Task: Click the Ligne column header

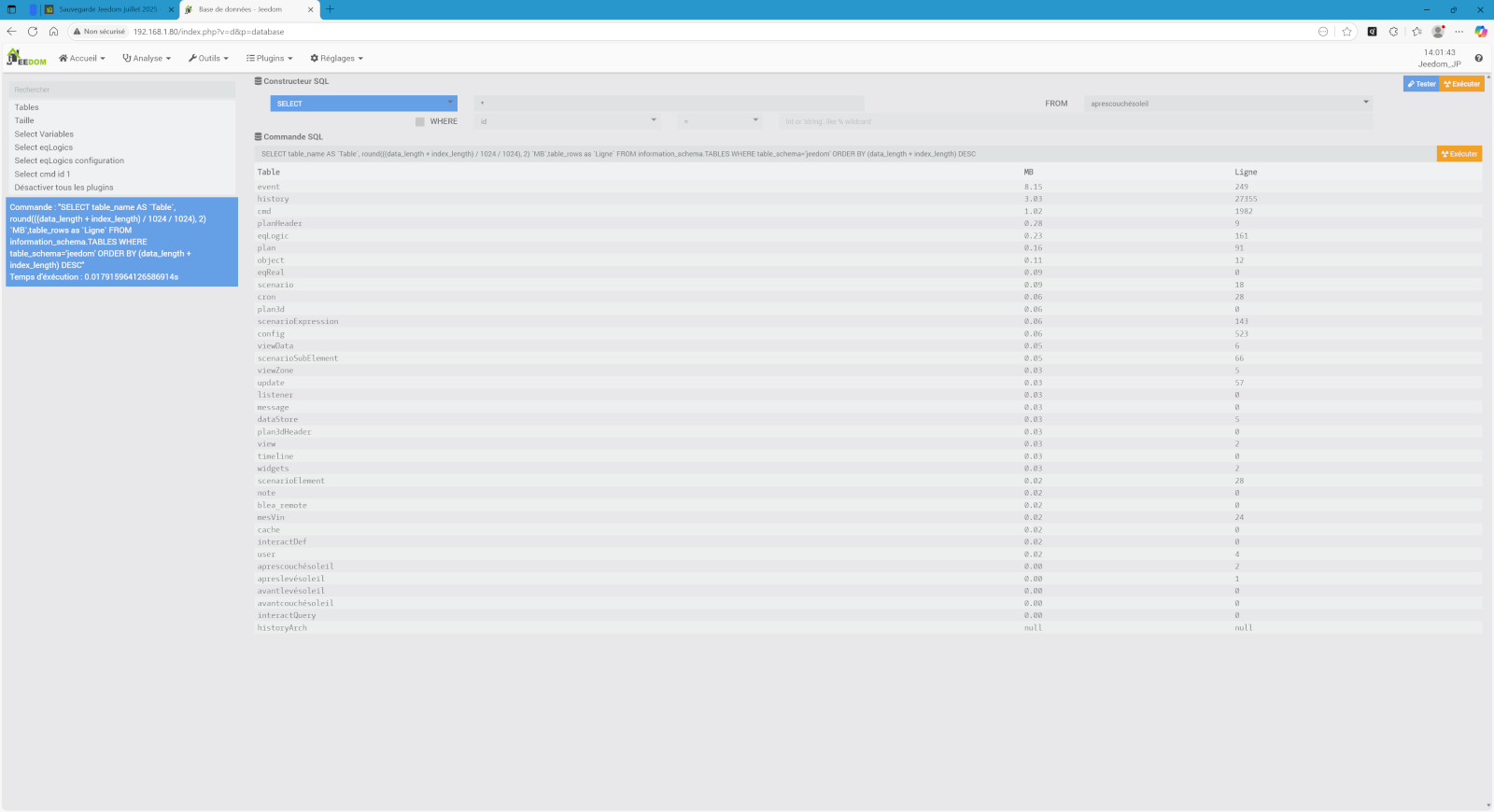Action: click(1246, 172)
